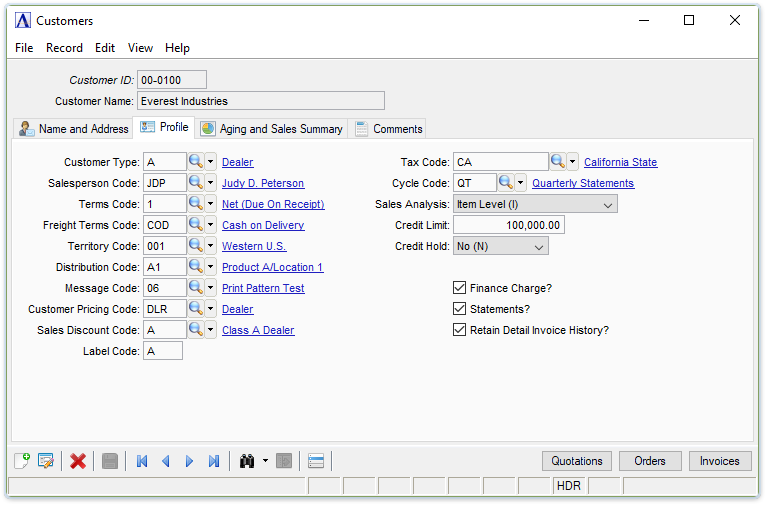Open the Record menu
The width and height of the screenshot is (769, 507).
click(64, 48)
